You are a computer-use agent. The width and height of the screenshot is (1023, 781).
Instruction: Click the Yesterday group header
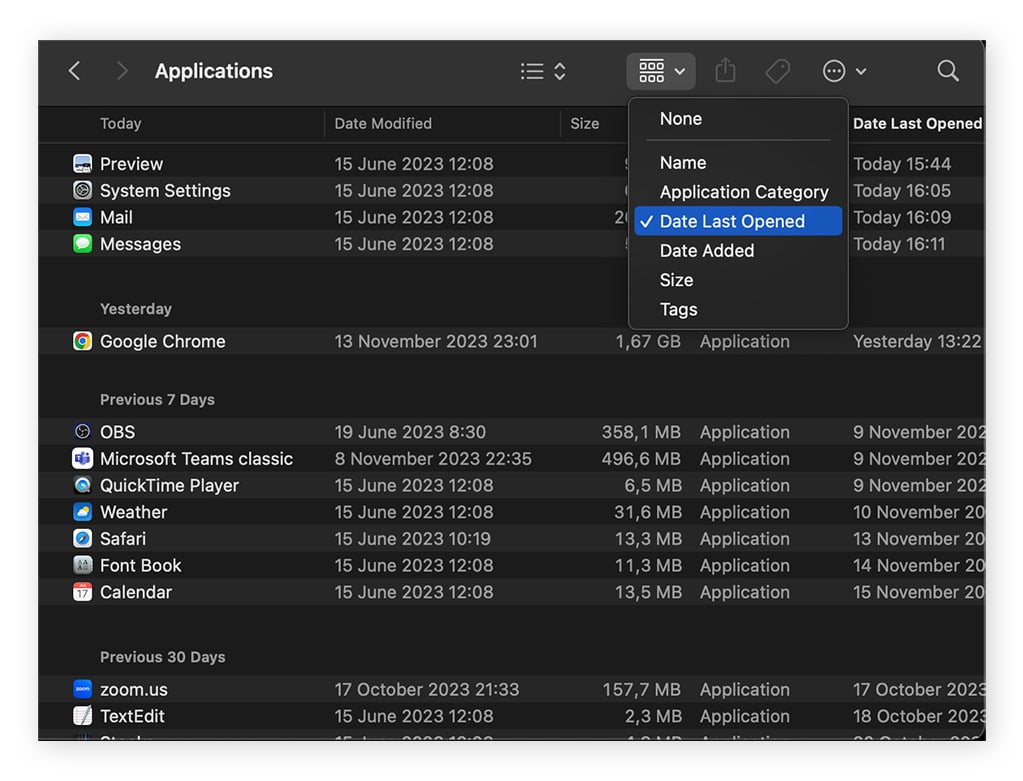click(x=136, y=309)
